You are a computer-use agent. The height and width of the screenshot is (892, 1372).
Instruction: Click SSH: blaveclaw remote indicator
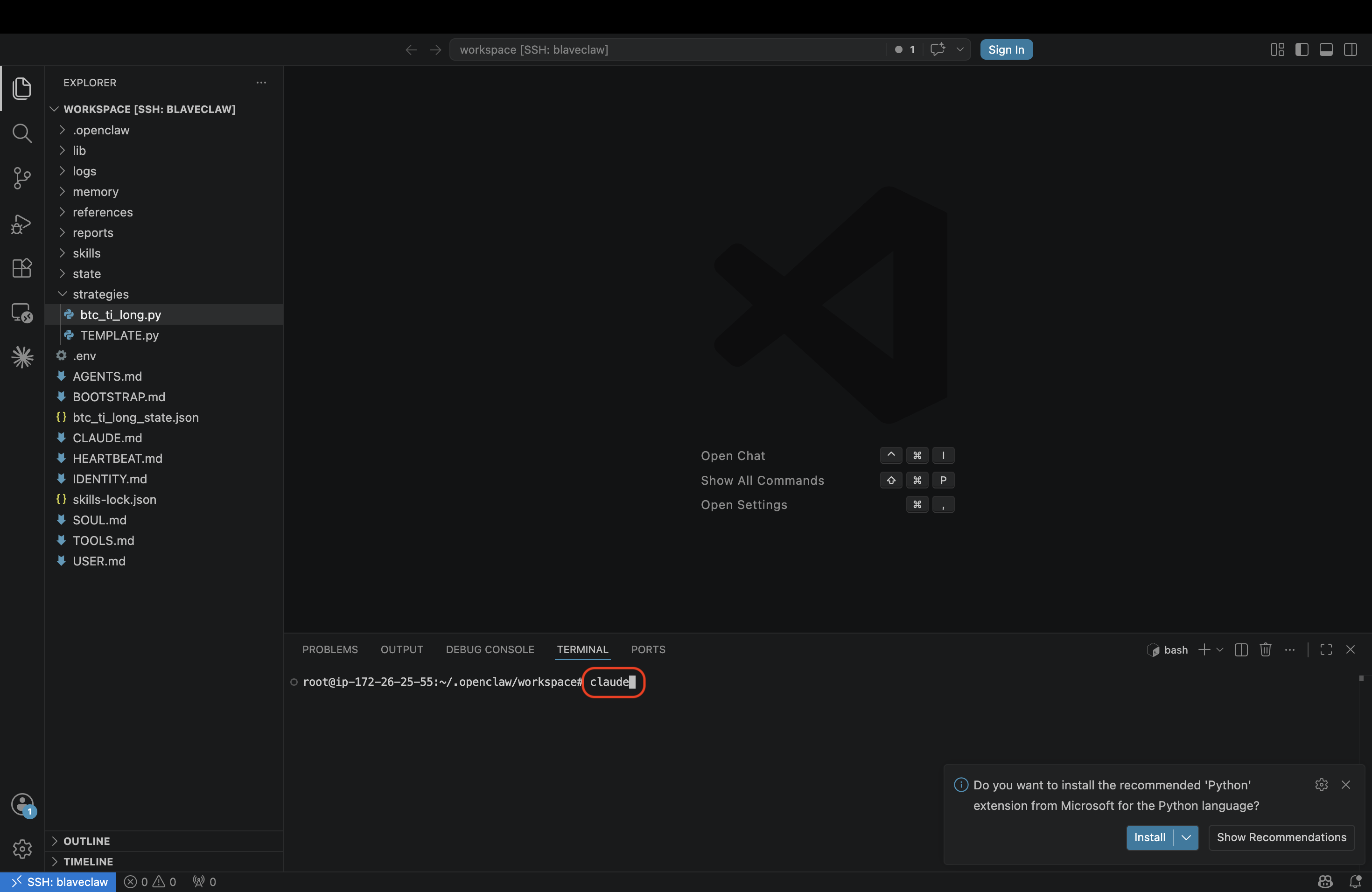pos(58,882)
